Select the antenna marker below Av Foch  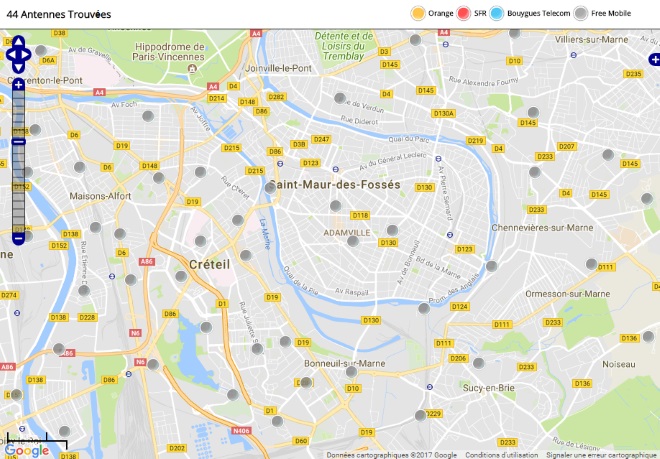(x=148, y=116)
